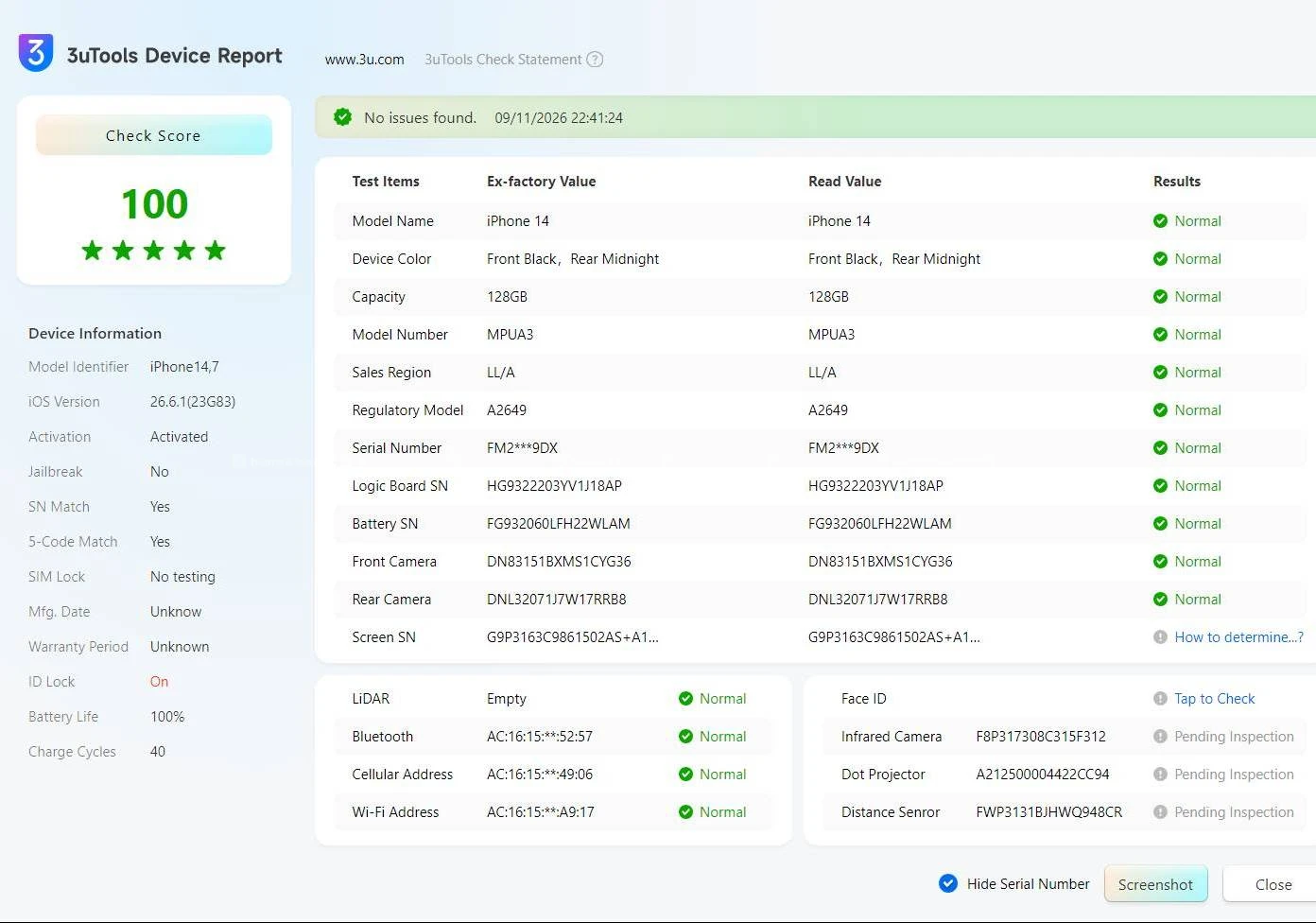The width and height of the screenshot is (1316, 923).
Task: Click the Normal status icon for LiDAR
Action: 685,699
